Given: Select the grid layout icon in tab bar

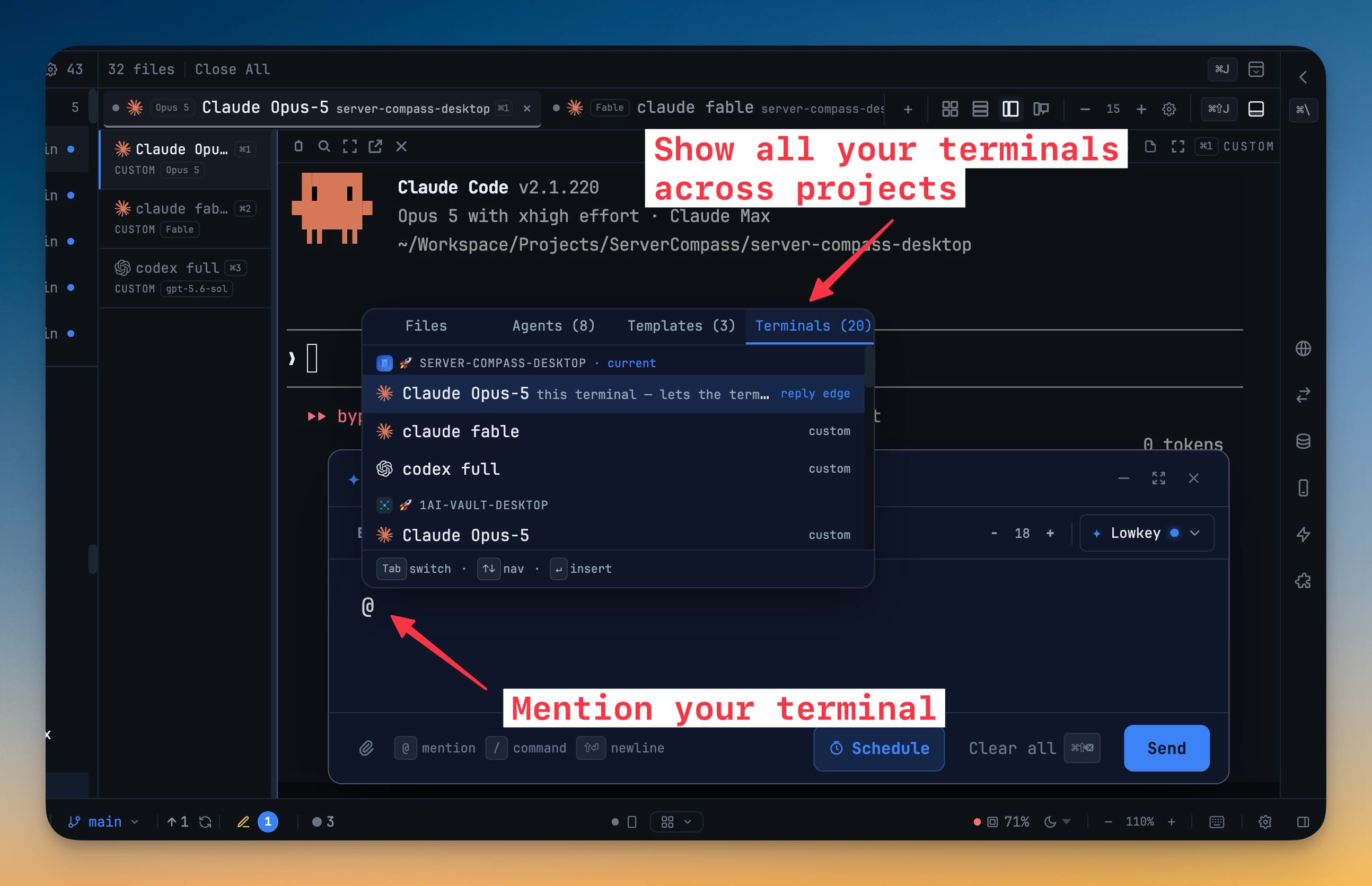Looking at the screenshot, I should coord(950,109).
